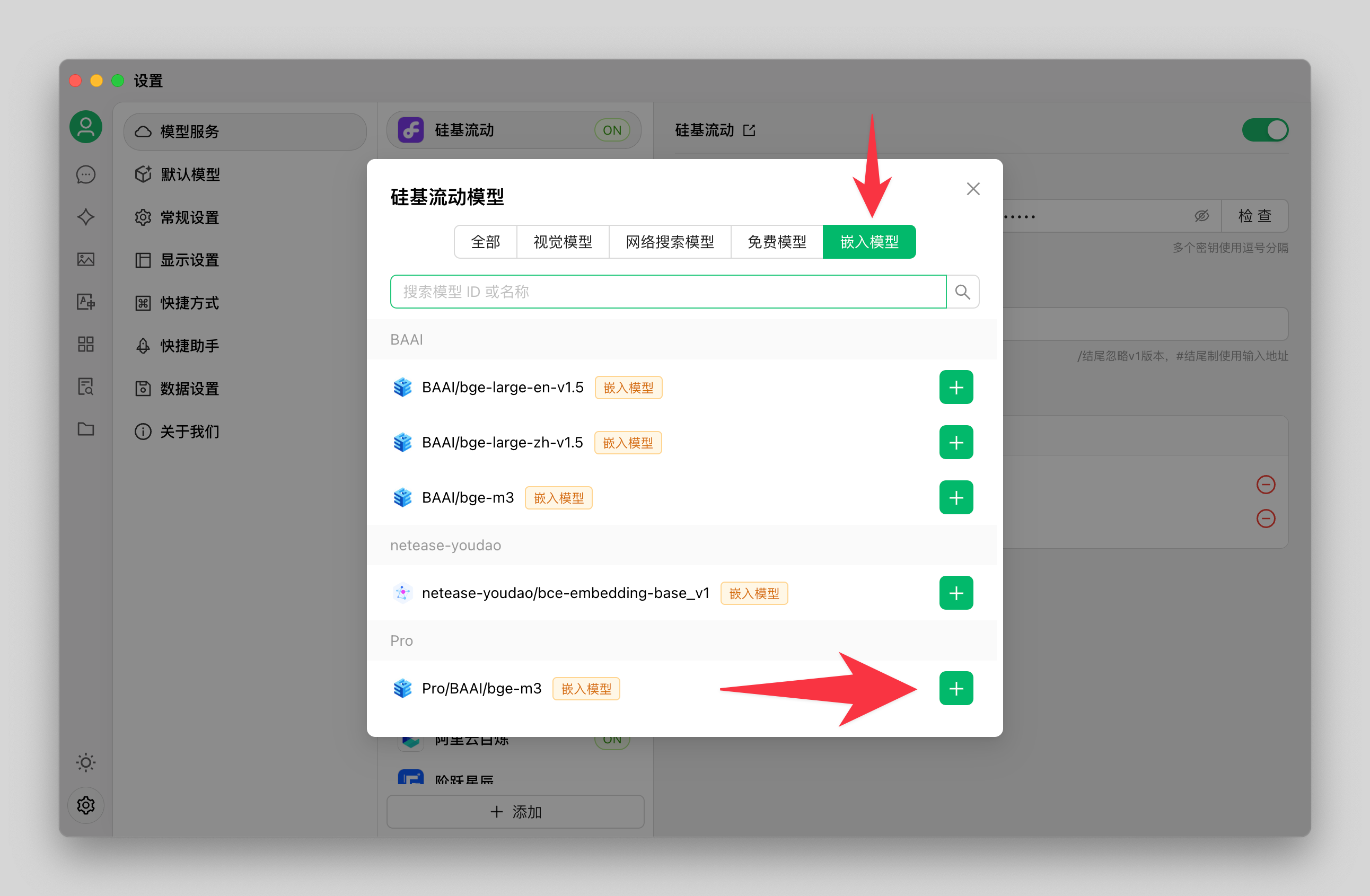The image size is (1370, 896).
Task: Close the 硅基流动模型 dialog
Action: [x=973, y=189]
